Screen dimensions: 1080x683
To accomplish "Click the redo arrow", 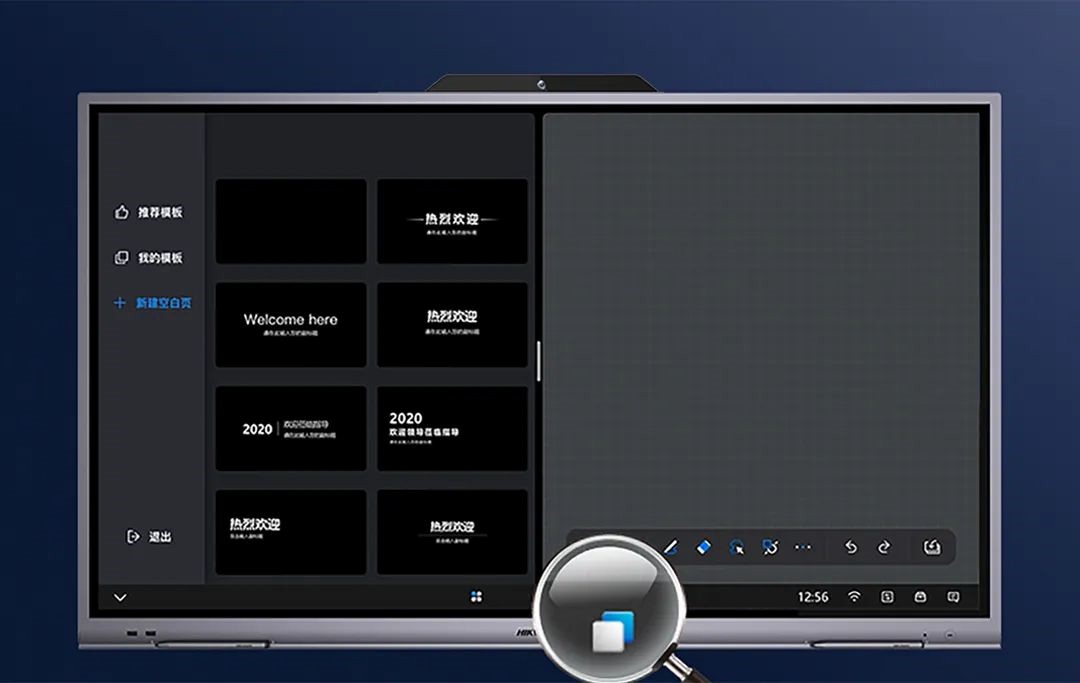I will [884, 547].
